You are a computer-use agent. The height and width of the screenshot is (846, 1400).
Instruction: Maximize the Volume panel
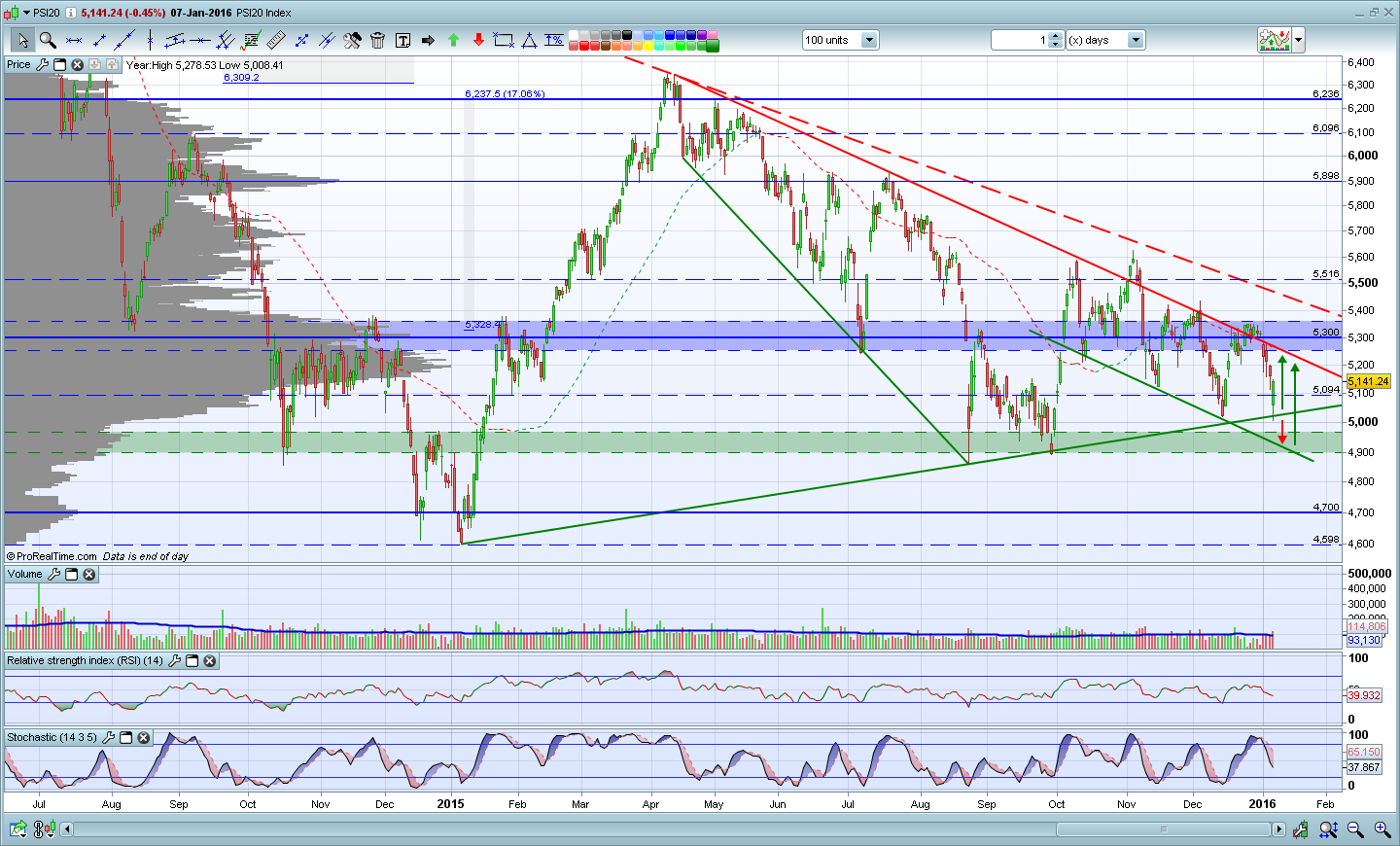[71, 575]
